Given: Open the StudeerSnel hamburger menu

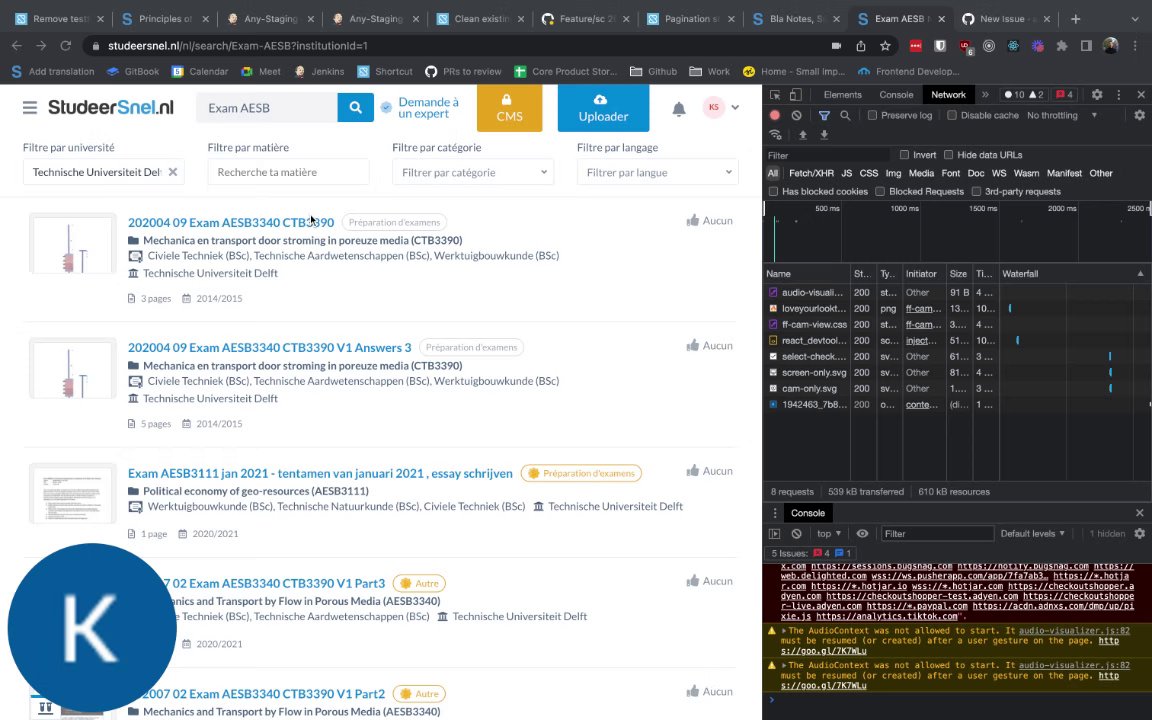Looking at the screenshot, I should [29, 108].
